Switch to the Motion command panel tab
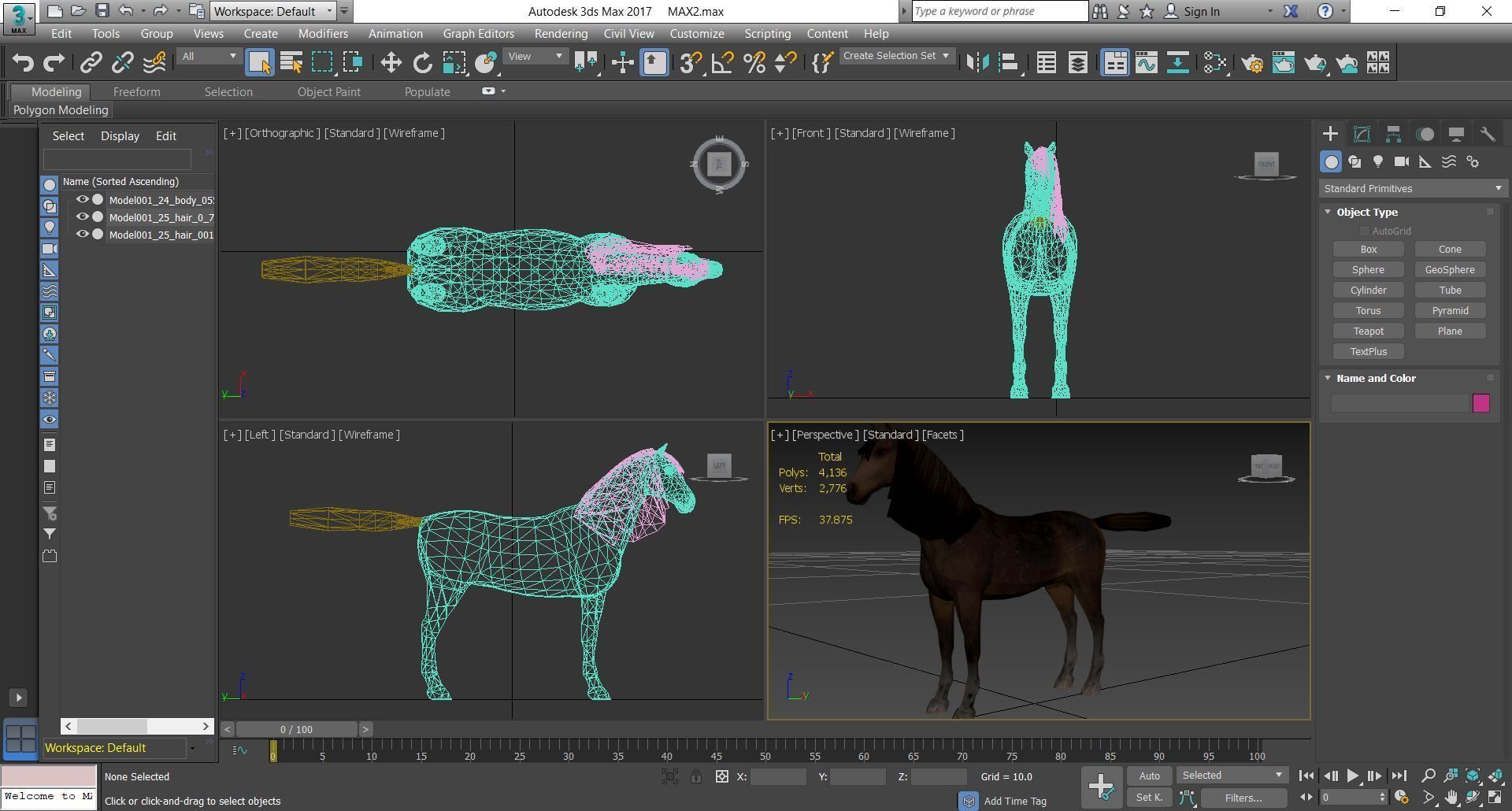The width and height of the screenshot is (1512, 811). click(x=1425, y=134)
